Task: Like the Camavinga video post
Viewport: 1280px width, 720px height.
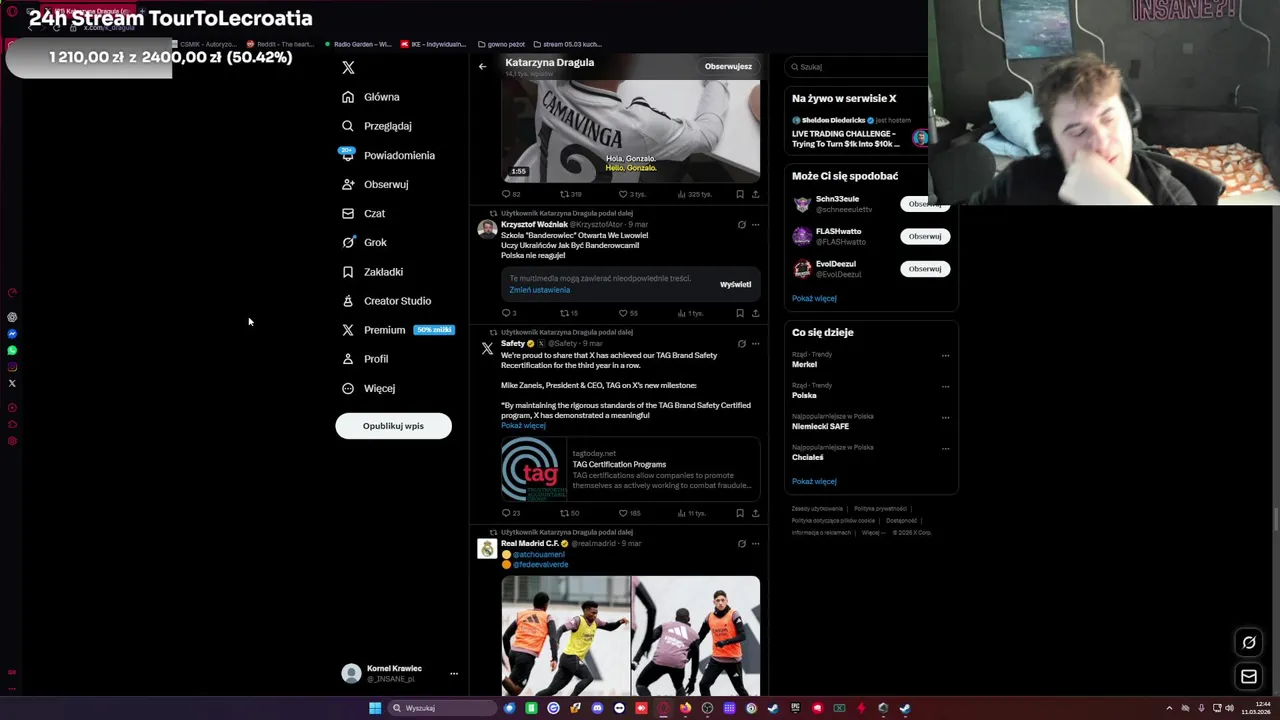Action: pyautogui.click(x=630, y=194)
